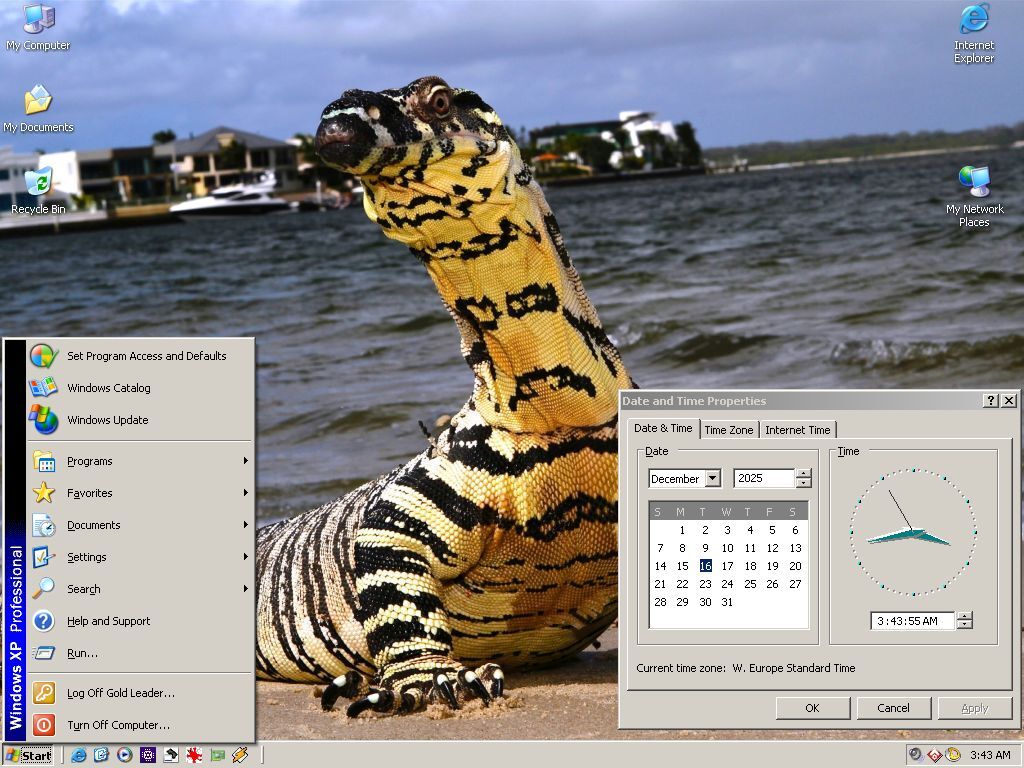Switch to the Time Zone tab
The height and width of the screenshot is (768, 1024).
[x=728, y=430]
